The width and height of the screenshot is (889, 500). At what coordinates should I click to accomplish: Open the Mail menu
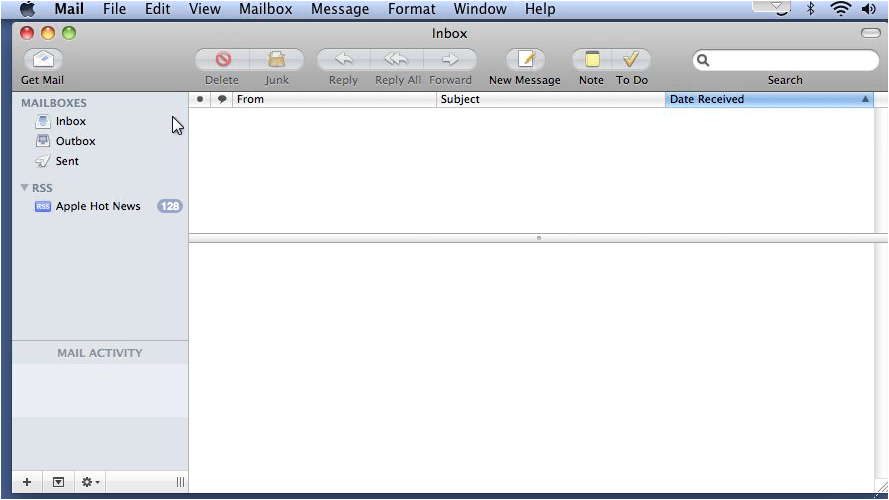click(69, 9)
